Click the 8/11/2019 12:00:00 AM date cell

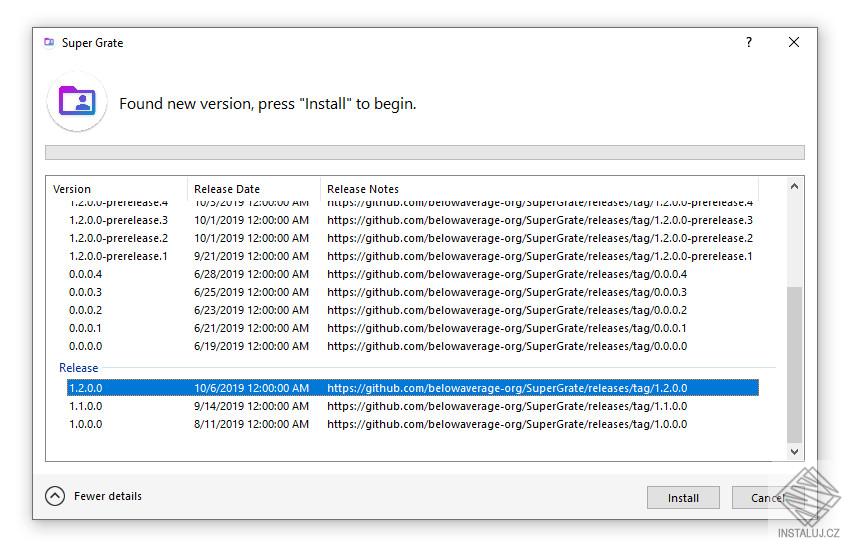(x=251, y=424)
